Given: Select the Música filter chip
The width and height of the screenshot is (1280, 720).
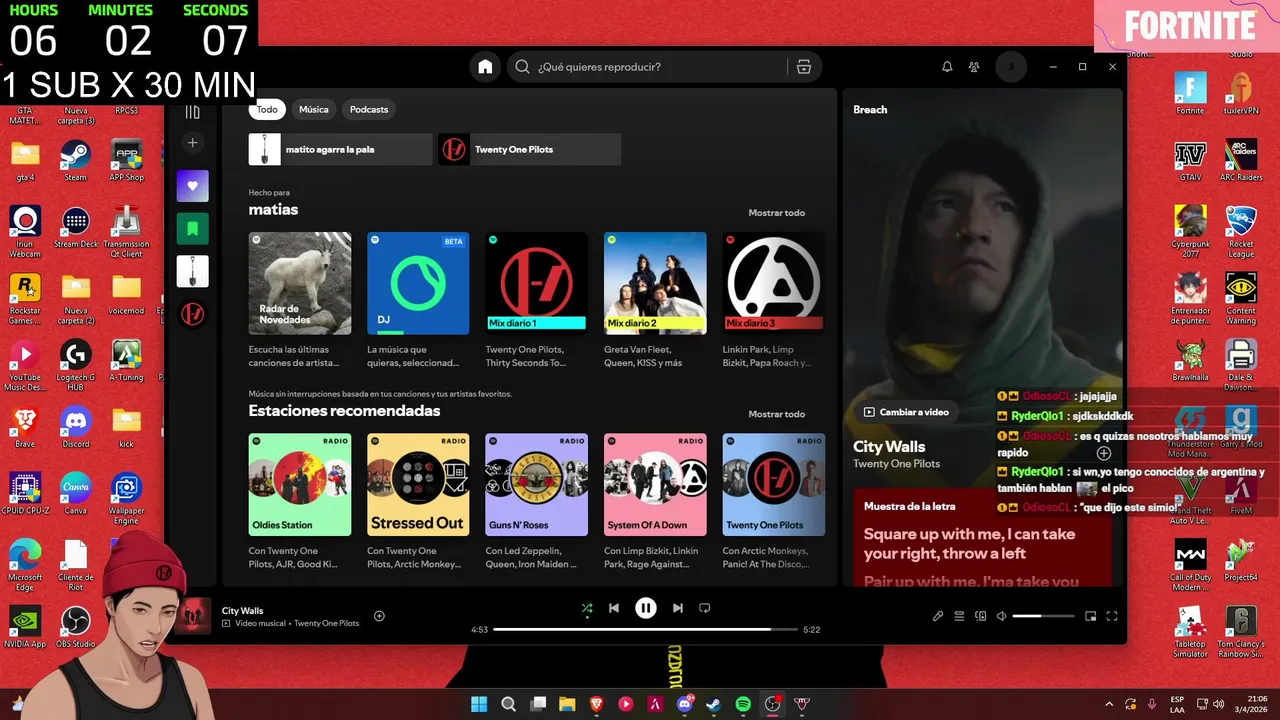Looking at the screenshot, I should pos(314,109).
